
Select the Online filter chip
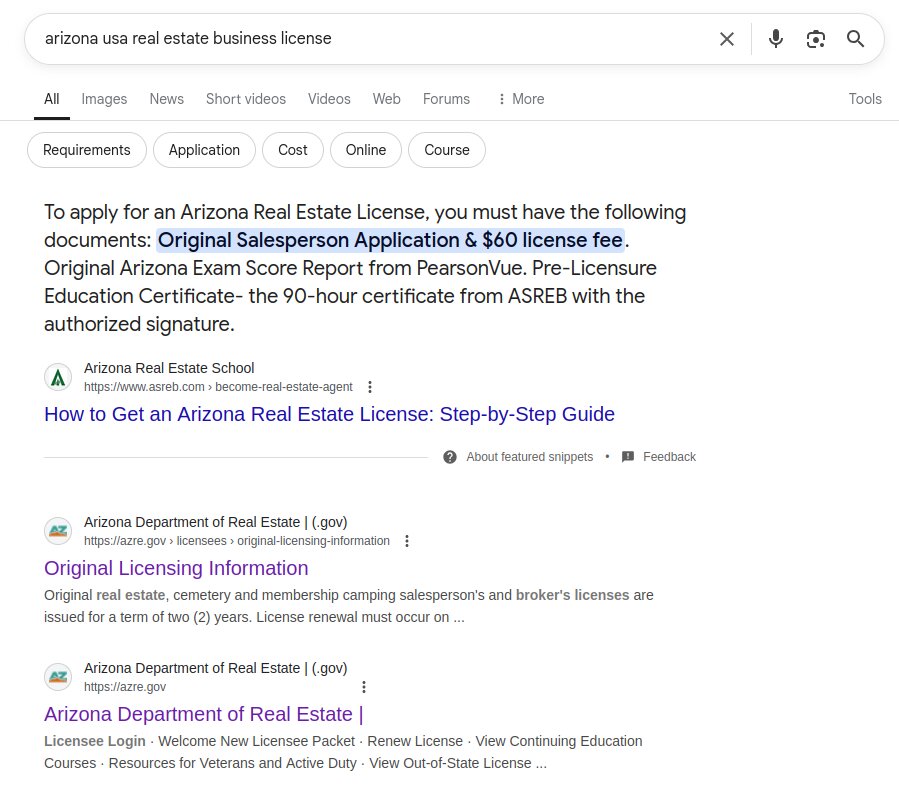(x=365, y=150)
